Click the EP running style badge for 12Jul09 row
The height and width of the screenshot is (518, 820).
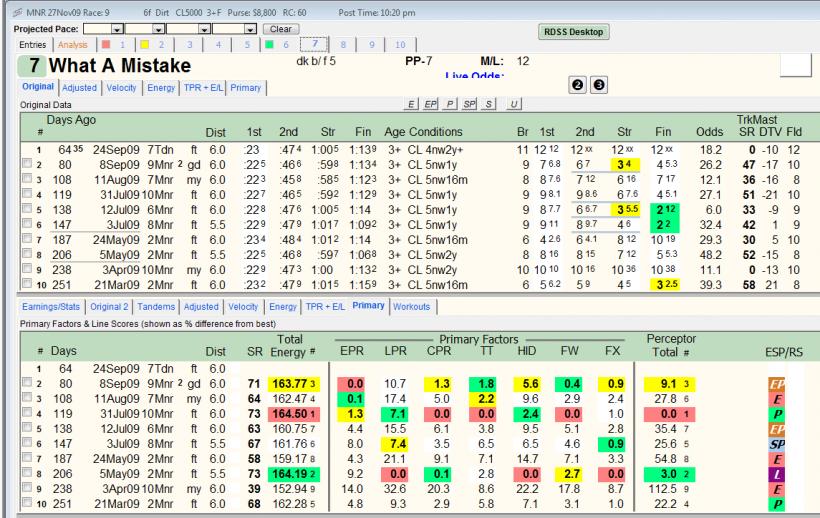click(777, 429)
